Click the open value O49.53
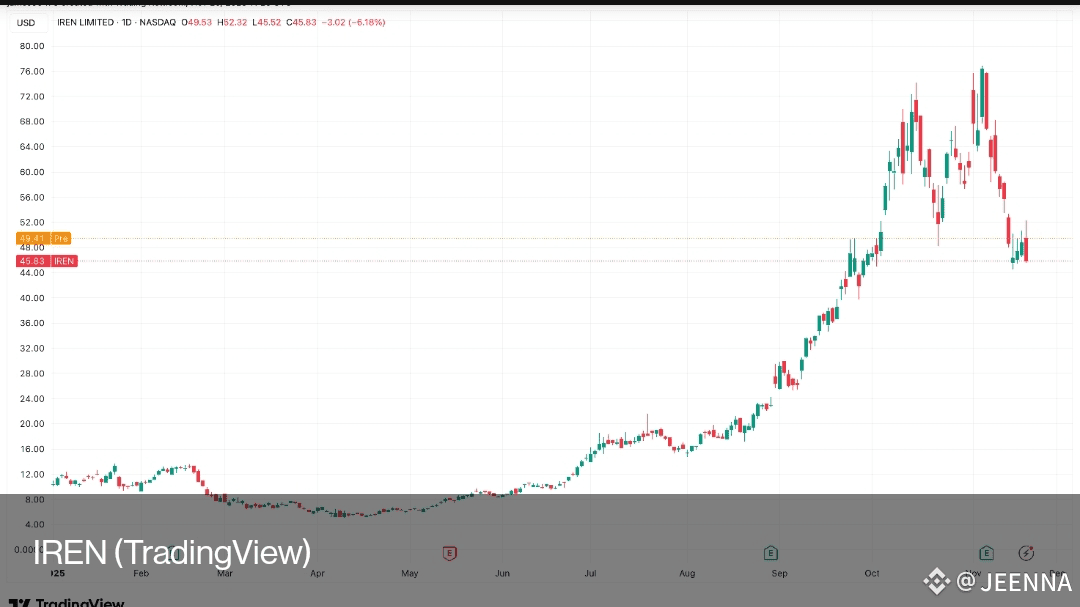Screen dimensions: 1080x607 (197, 22)
